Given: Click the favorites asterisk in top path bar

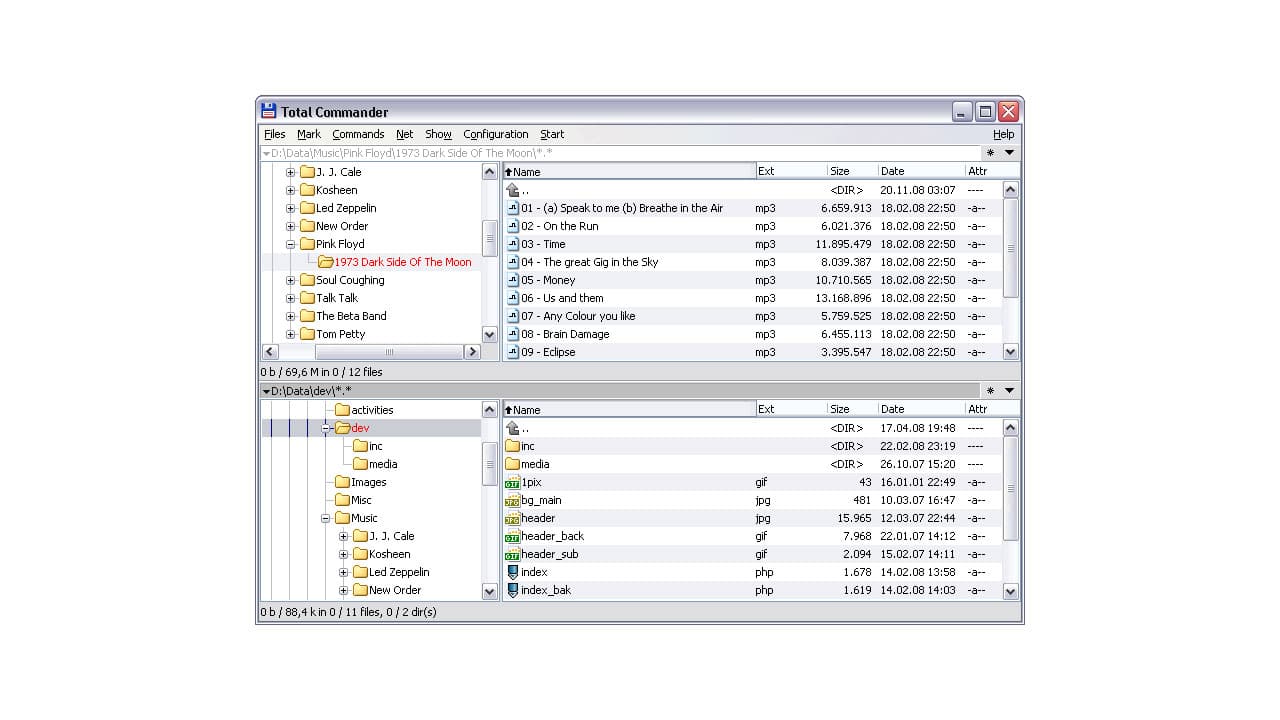Looking at the screenshot, I should coord(990,153).
